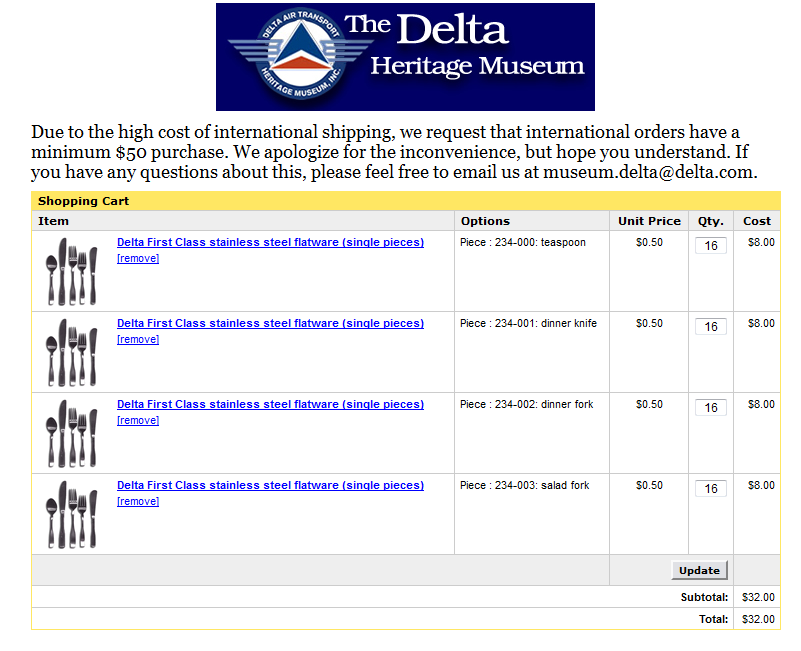Screen dimensions: 801x651
Task: Click "The Delta Heritage Museum" banner title
Action: tap(465, 47)
